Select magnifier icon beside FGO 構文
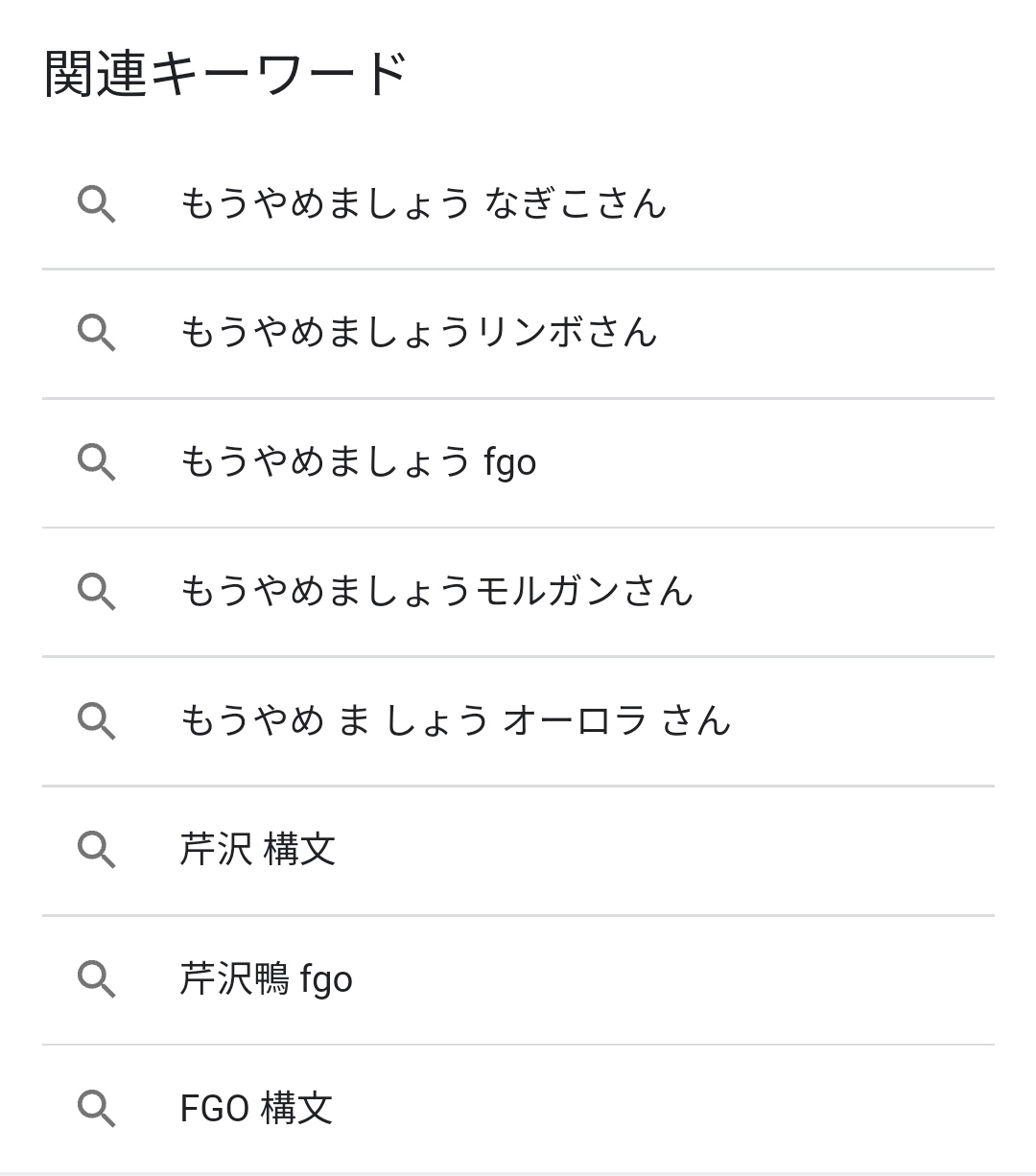 tap(96, 1109)
